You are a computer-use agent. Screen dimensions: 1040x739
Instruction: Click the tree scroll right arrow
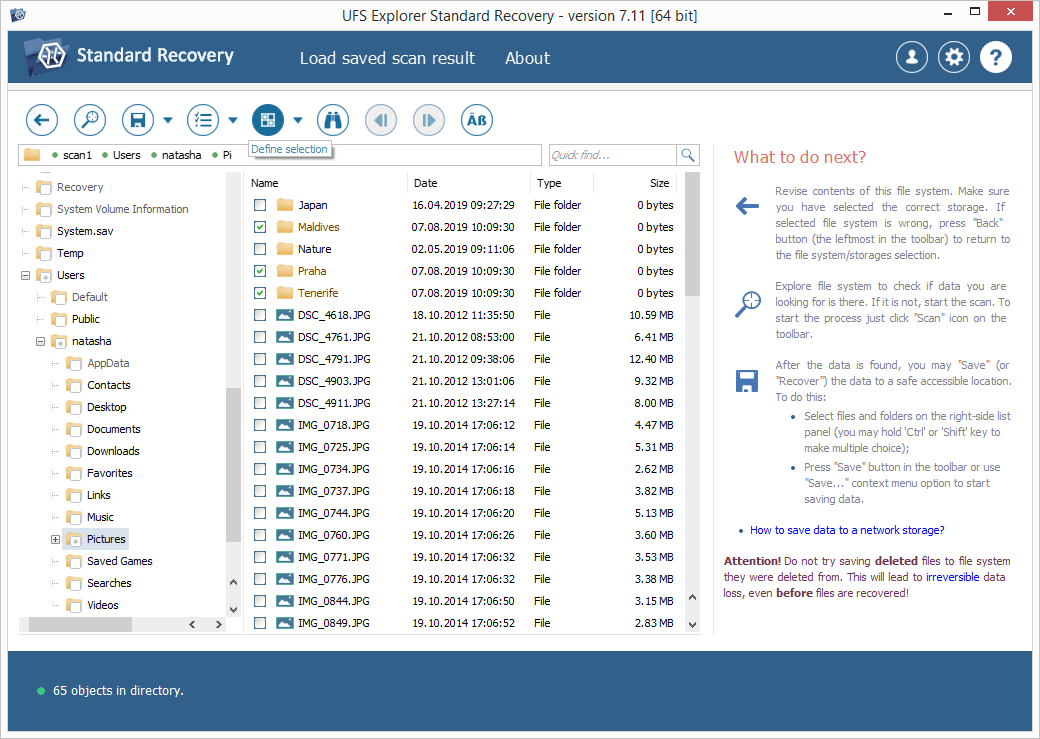pos(218,624)
